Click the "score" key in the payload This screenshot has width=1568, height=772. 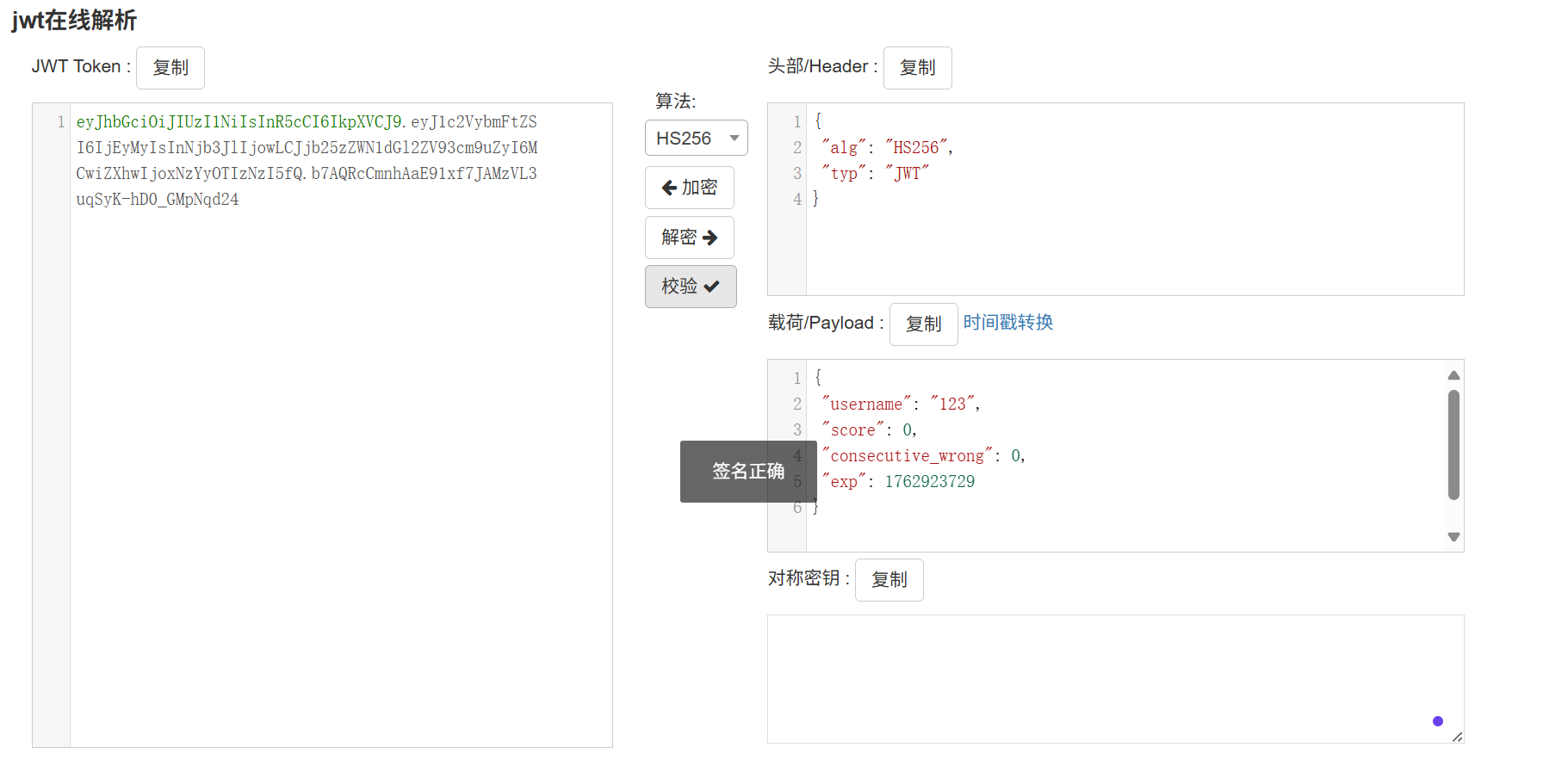click(852, 430)
